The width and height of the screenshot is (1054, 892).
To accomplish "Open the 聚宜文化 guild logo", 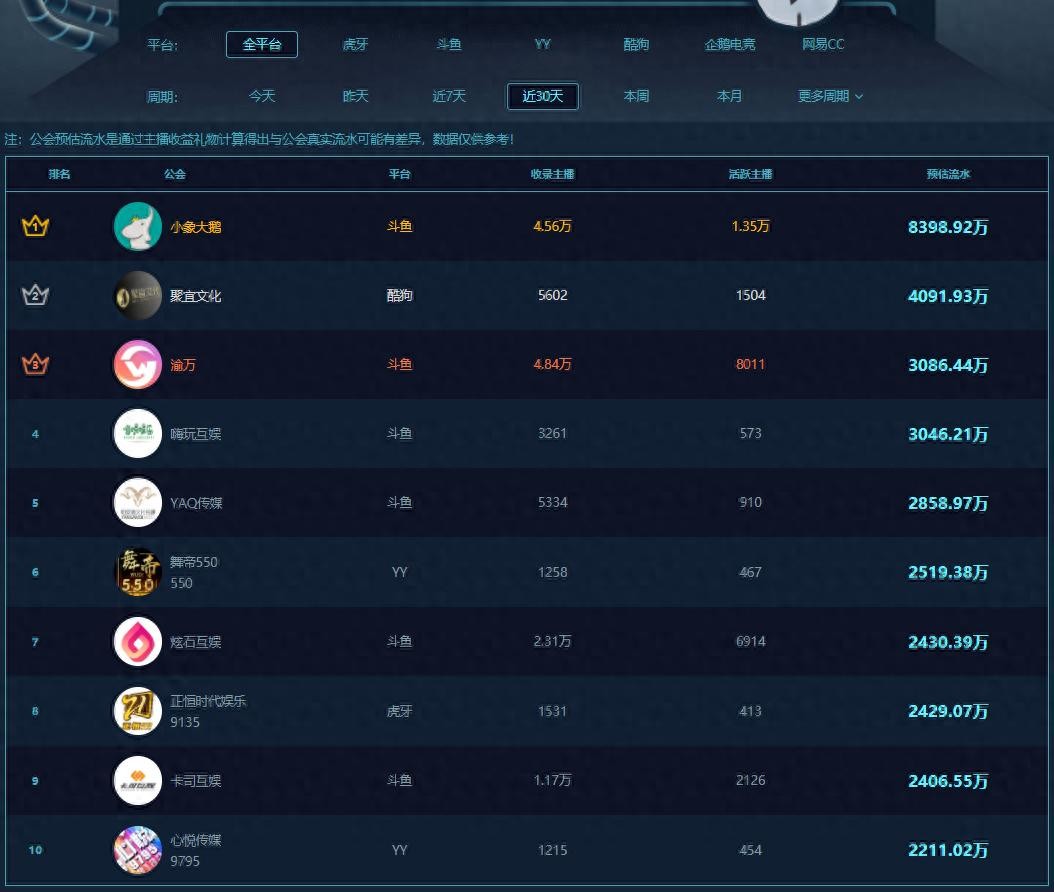I will (x=138, y=296).
